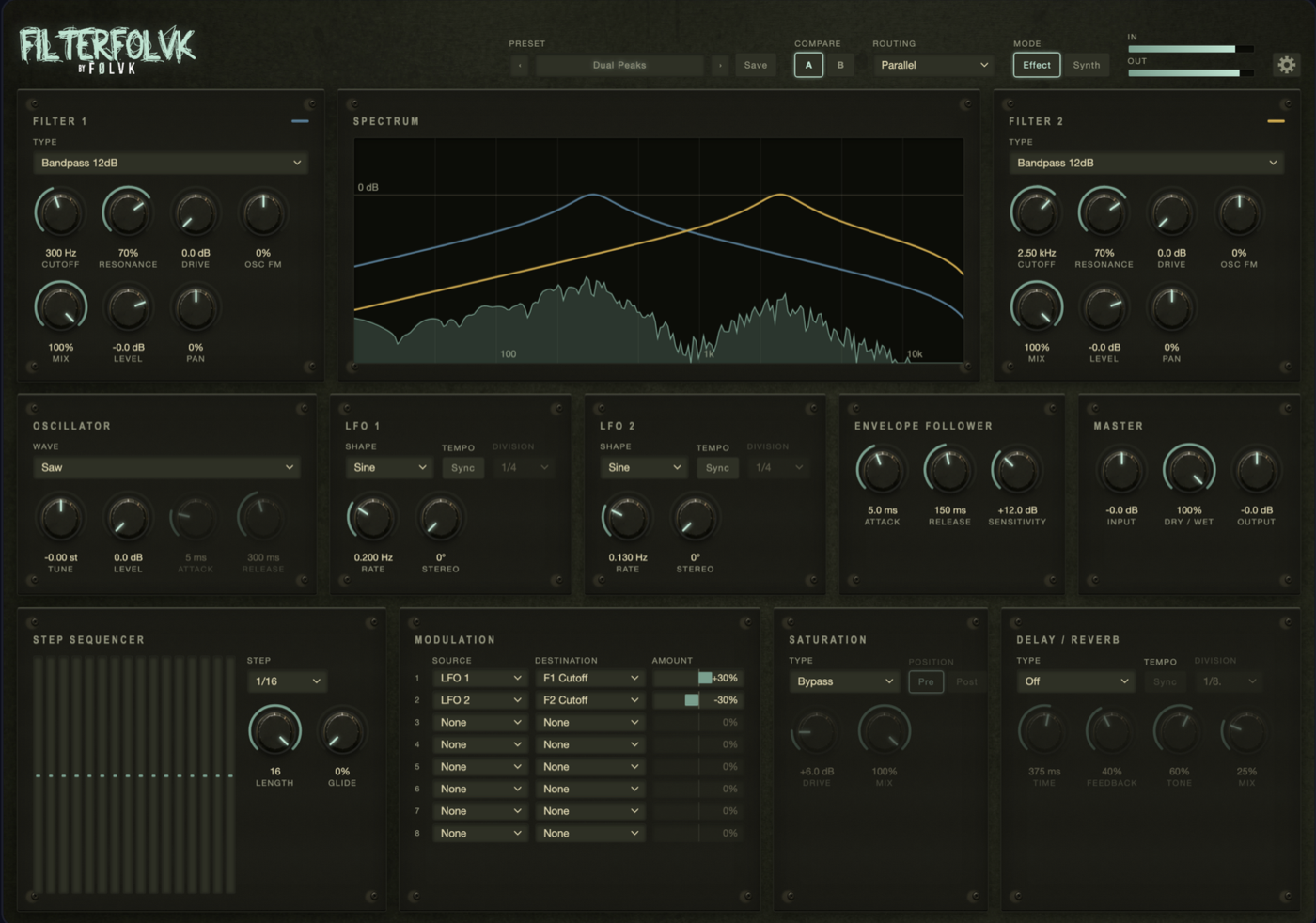Open Oscillator wave Saw dropdown

pos(166,467)
